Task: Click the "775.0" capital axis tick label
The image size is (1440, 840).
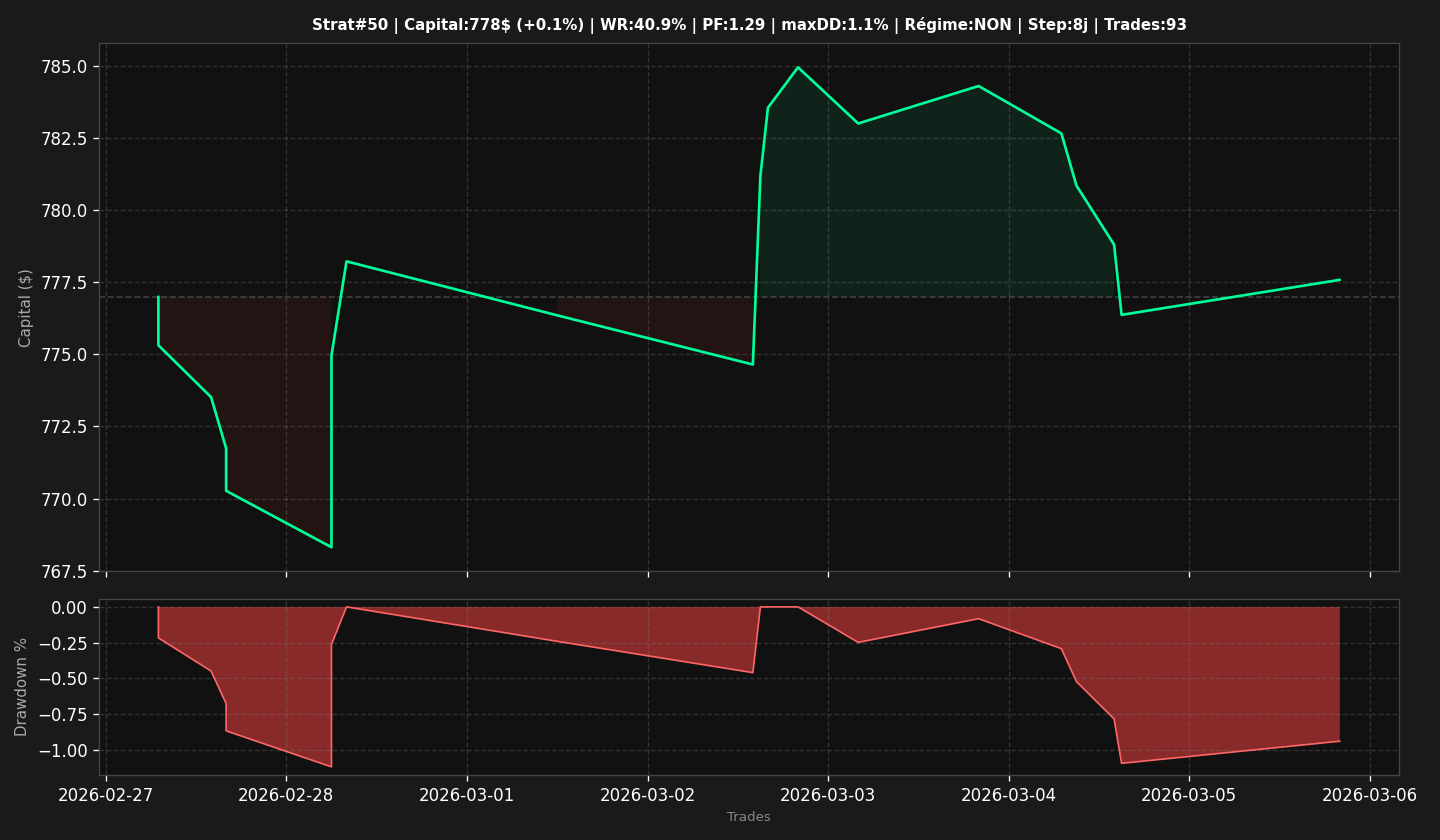Action: pos(63,355)
